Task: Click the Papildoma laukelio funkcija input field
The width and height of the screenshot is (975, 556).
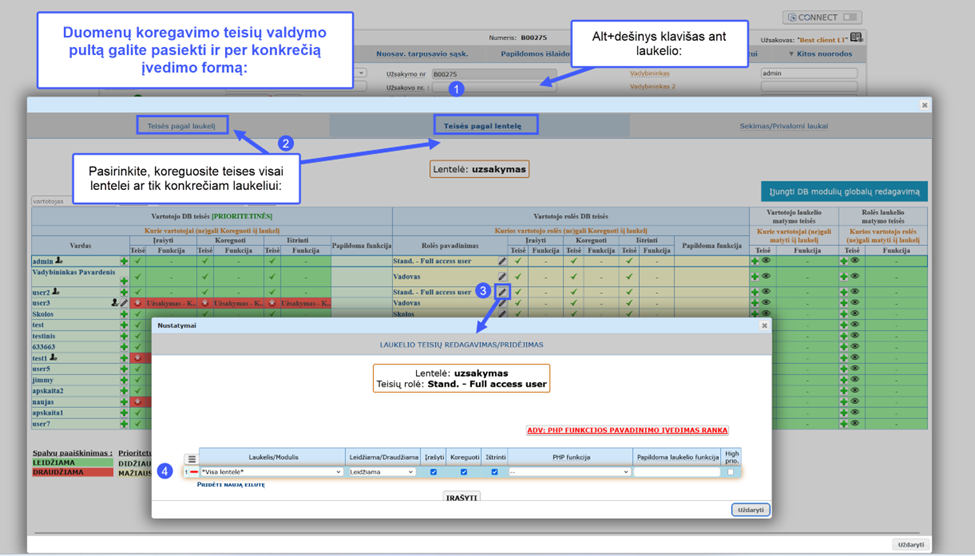Action: (677, 472)
